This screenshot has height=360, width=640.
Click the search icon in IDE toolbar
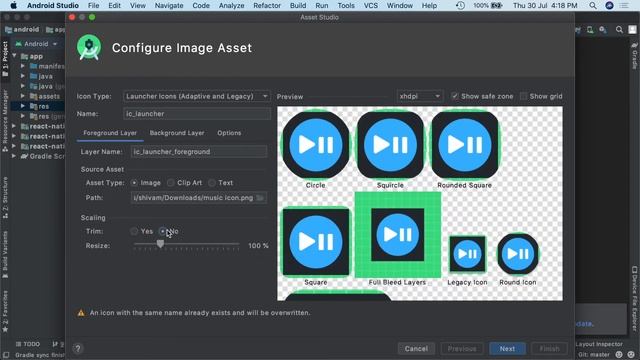coord(619,29)
